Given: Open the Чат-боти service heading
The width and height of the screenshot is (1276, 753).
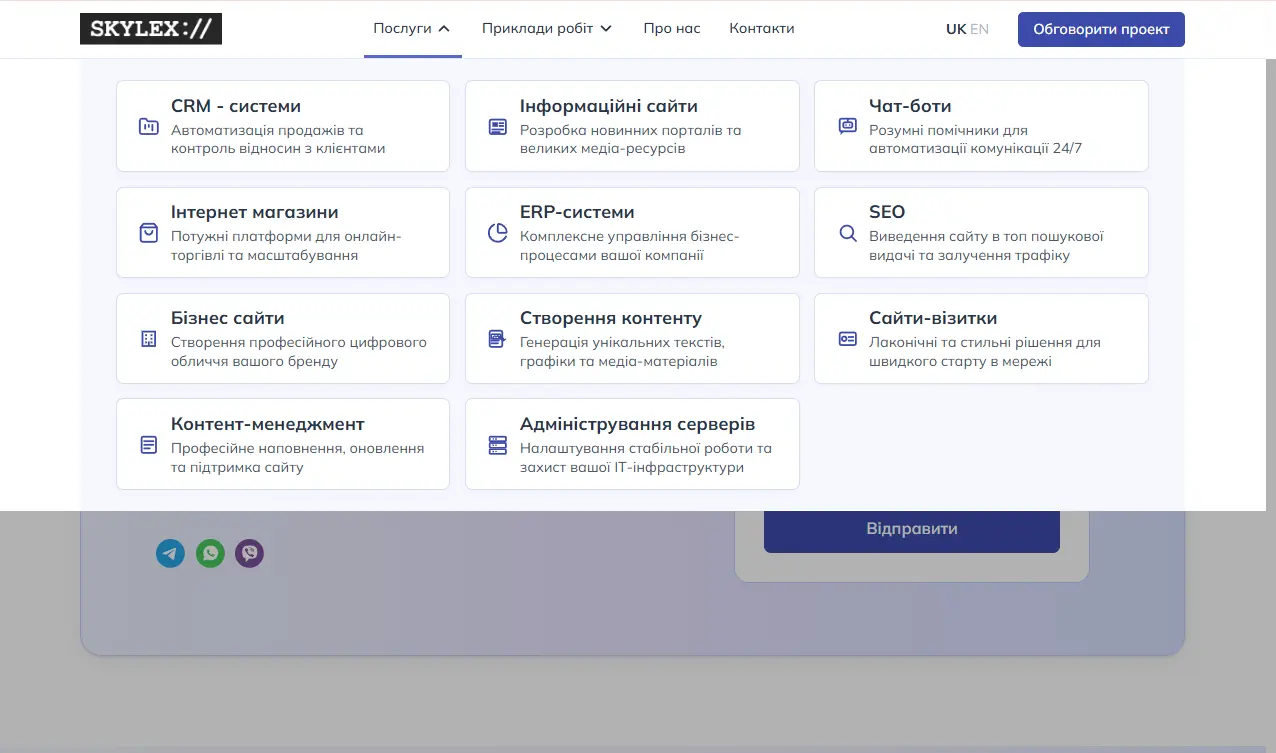Looking at the screenshot, I should click(910, 106).
